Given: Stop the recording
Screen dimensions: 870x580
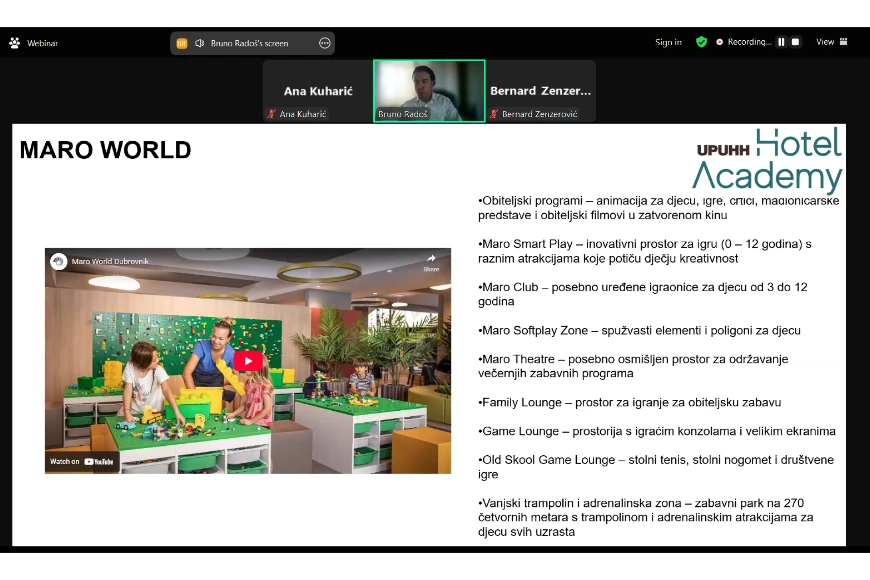Looking at the screenshot, I should (x=795, y=42).
